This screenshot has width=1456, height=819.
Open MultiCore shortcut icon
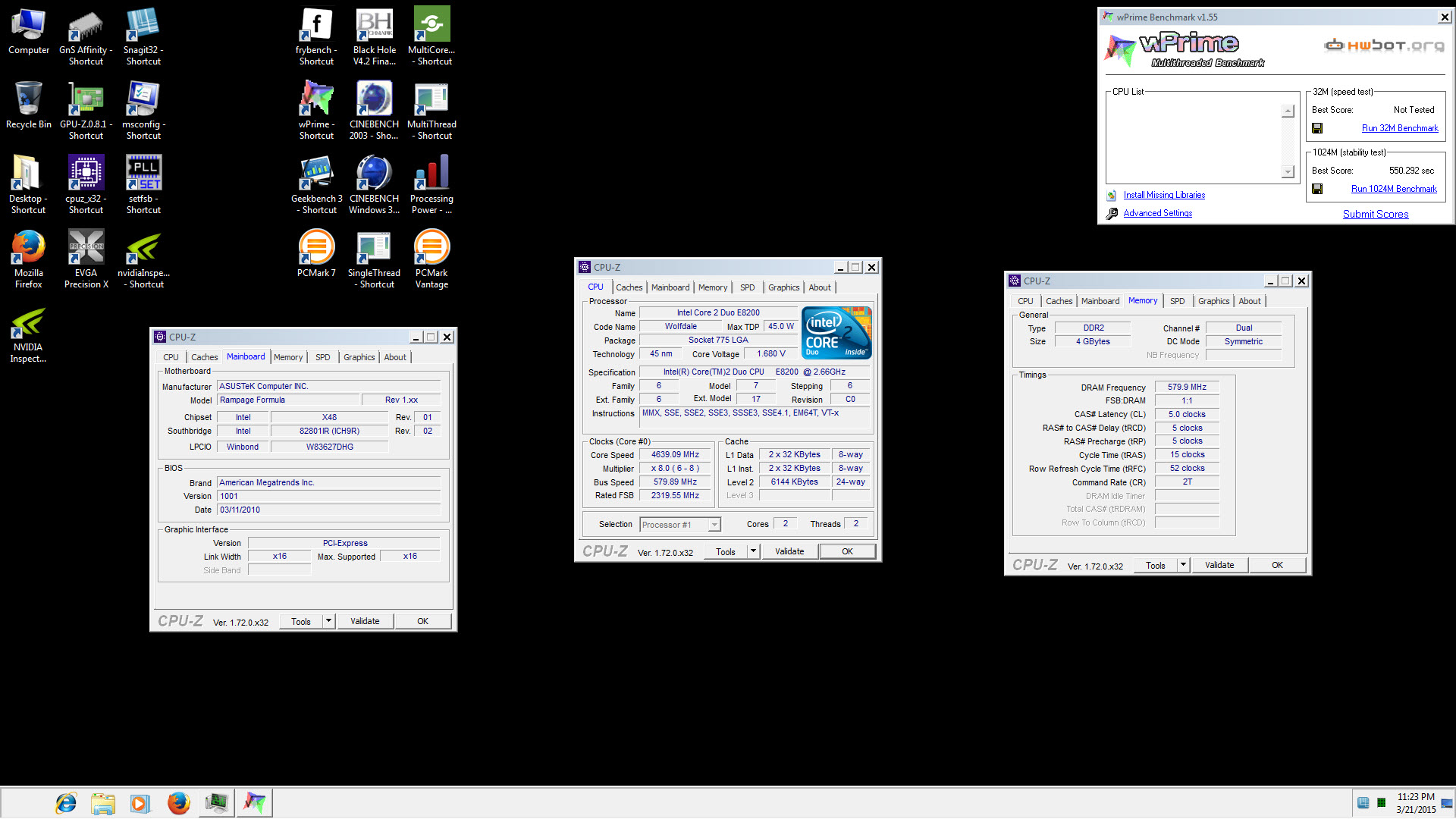[431, 36]
